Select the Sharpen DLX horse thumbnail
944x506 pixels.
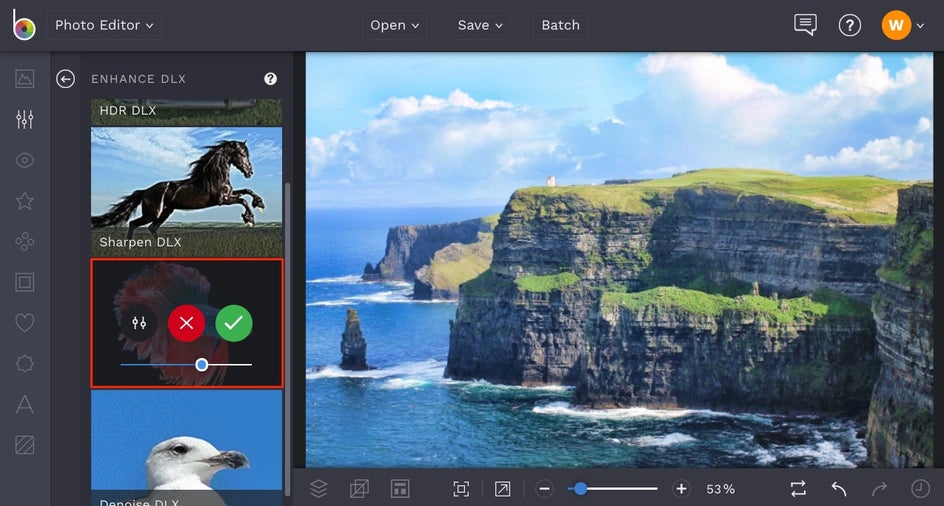[x=187, y=192]
